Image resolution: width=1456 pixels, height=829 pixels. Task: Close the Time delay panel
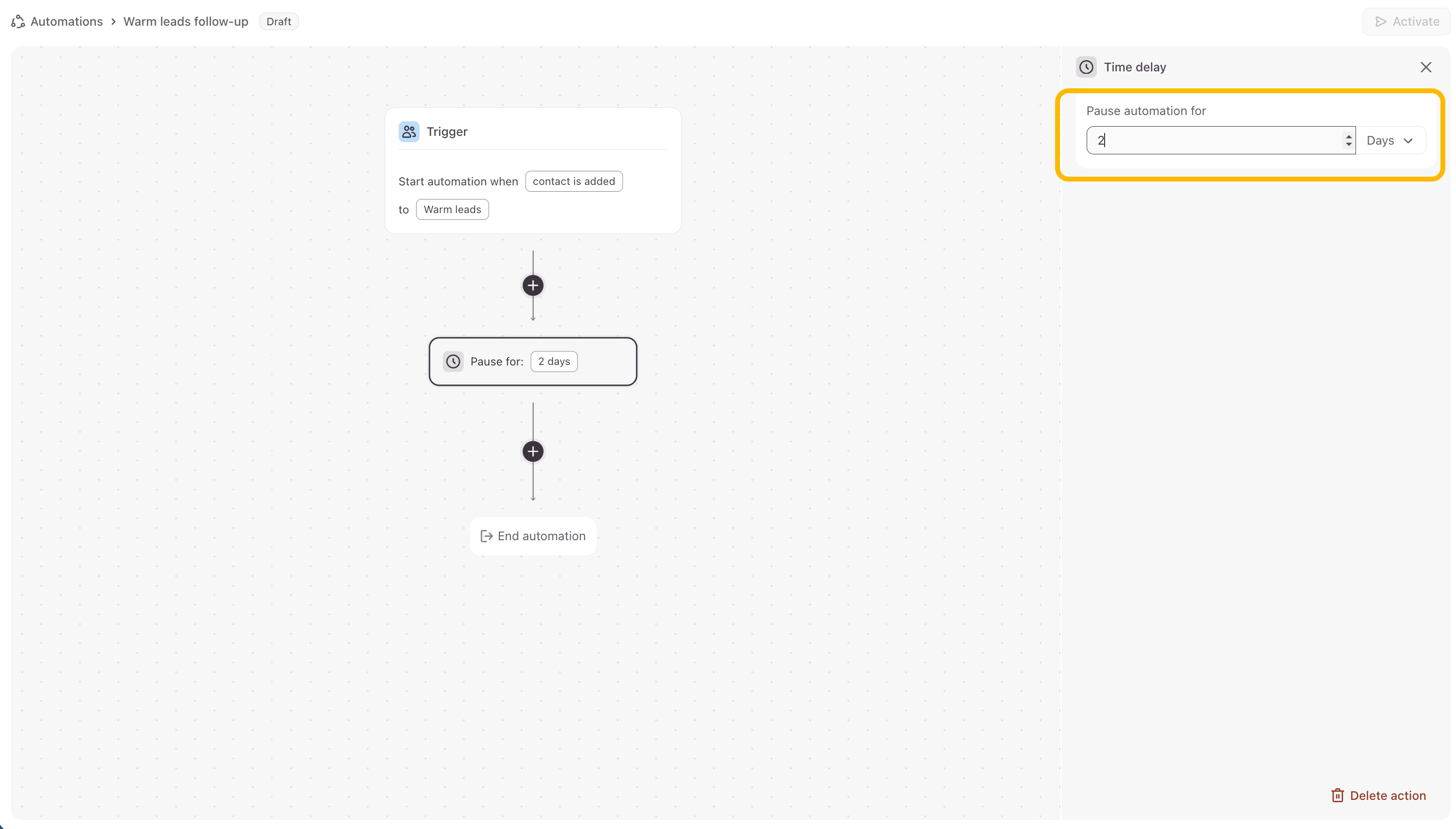point(1425,67)
